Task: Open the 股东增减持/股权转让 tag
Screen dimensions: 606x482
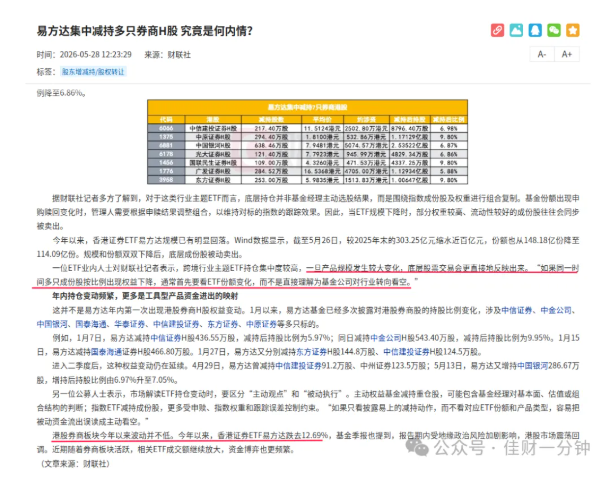Action: click(x=93, y=72)
